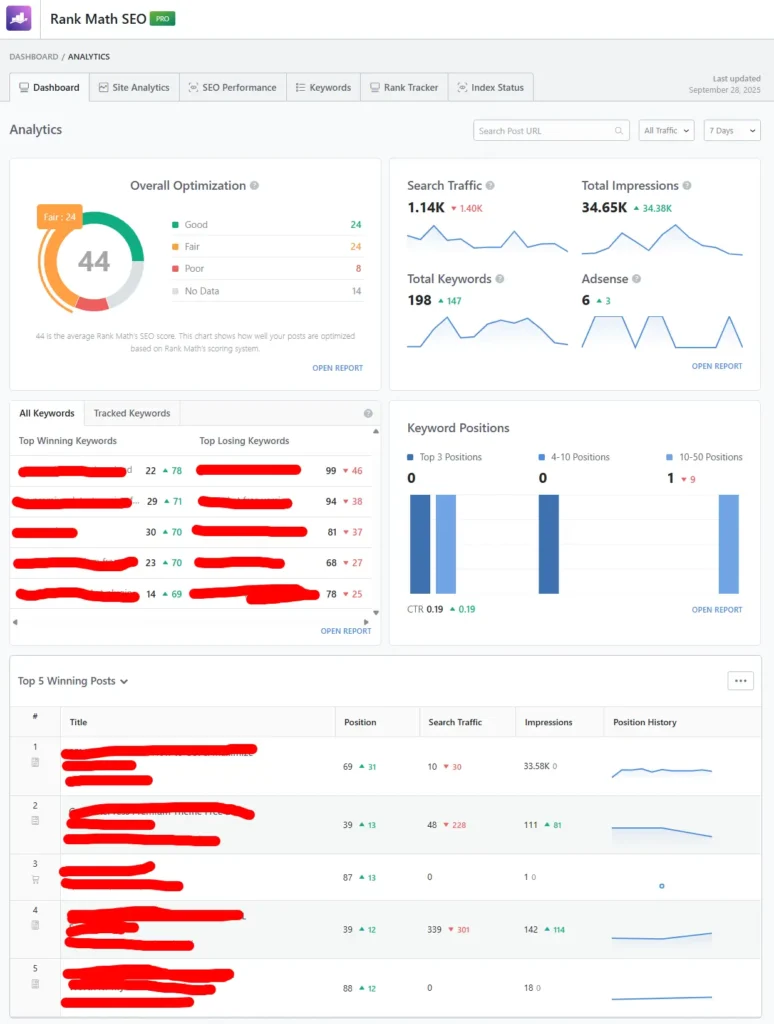Open the three-dots menu for winning posts

coord(740,681)
